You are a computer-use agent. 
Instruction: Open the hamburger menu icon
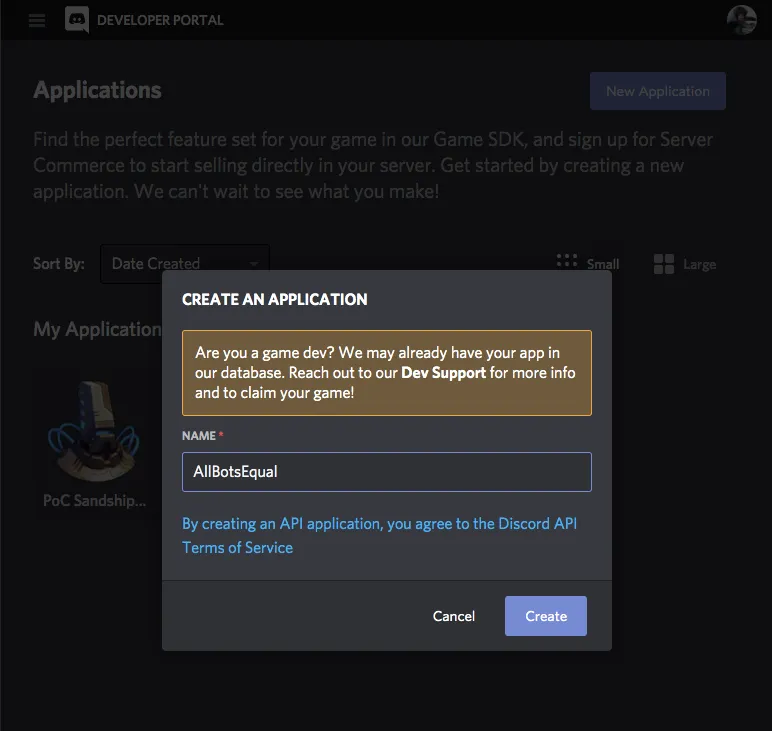[37, 20]
